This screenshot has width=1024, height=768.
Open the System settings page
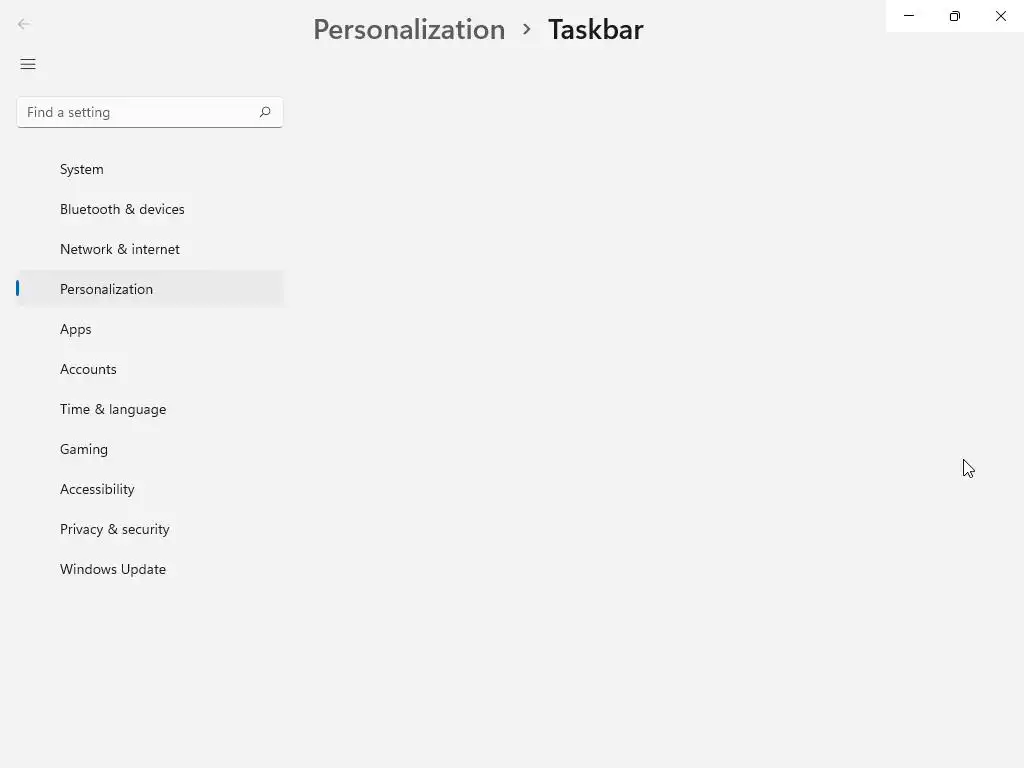point(82,169)
